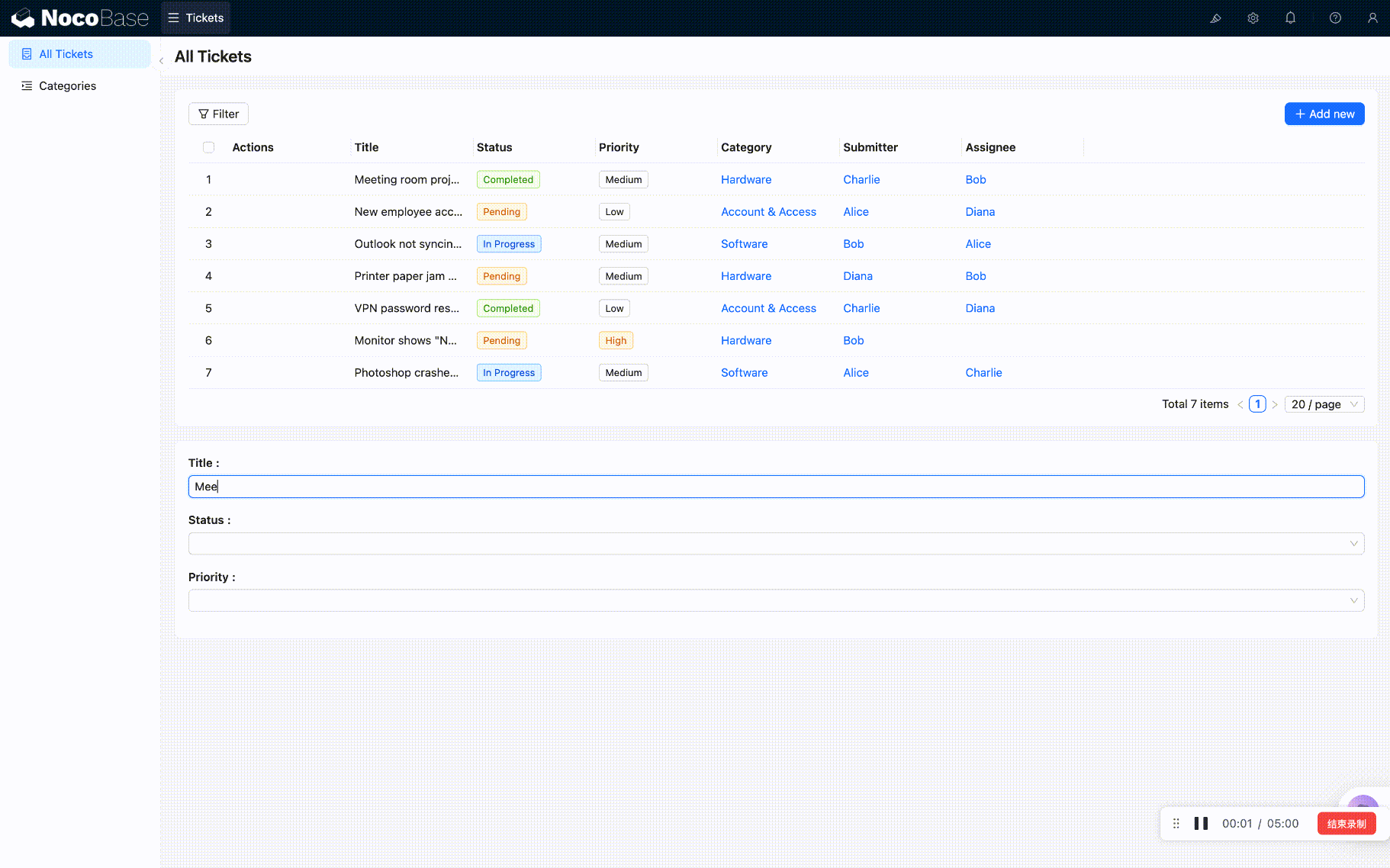
Task: Open the user profile icon
Action: pyautogui.click(x=1372, y=18)
